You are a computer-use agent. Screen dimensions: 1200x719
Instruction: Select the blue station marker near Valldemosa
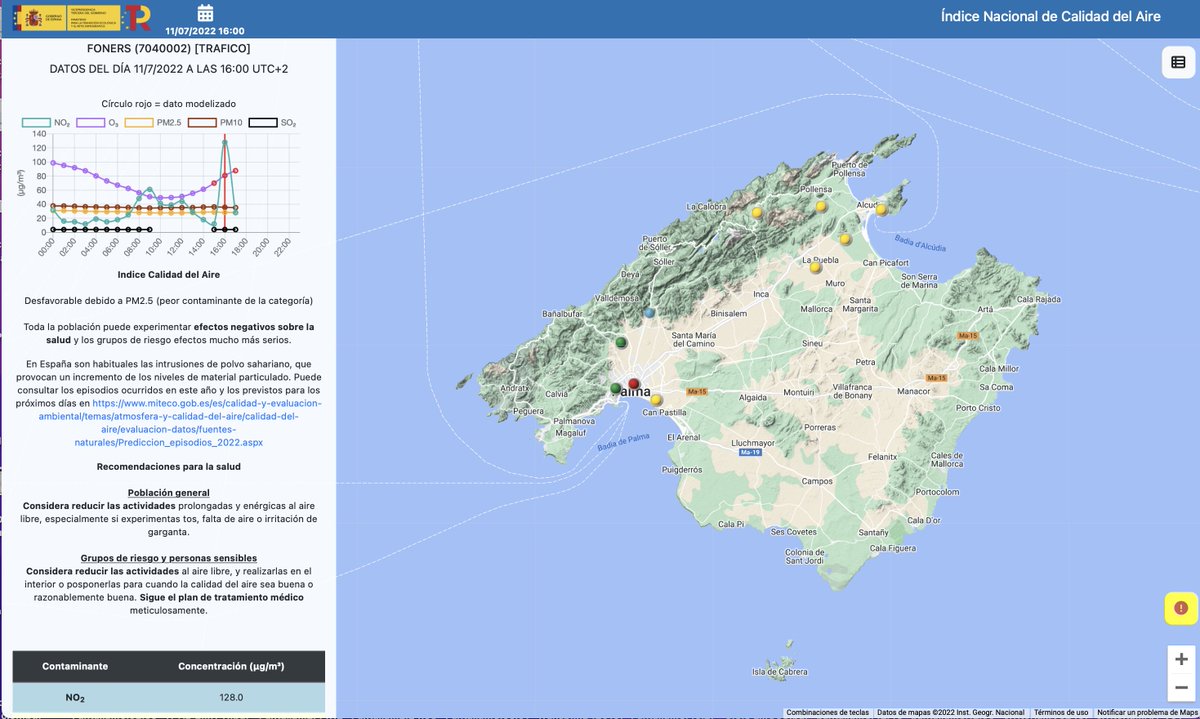click(x=650, y=313)
